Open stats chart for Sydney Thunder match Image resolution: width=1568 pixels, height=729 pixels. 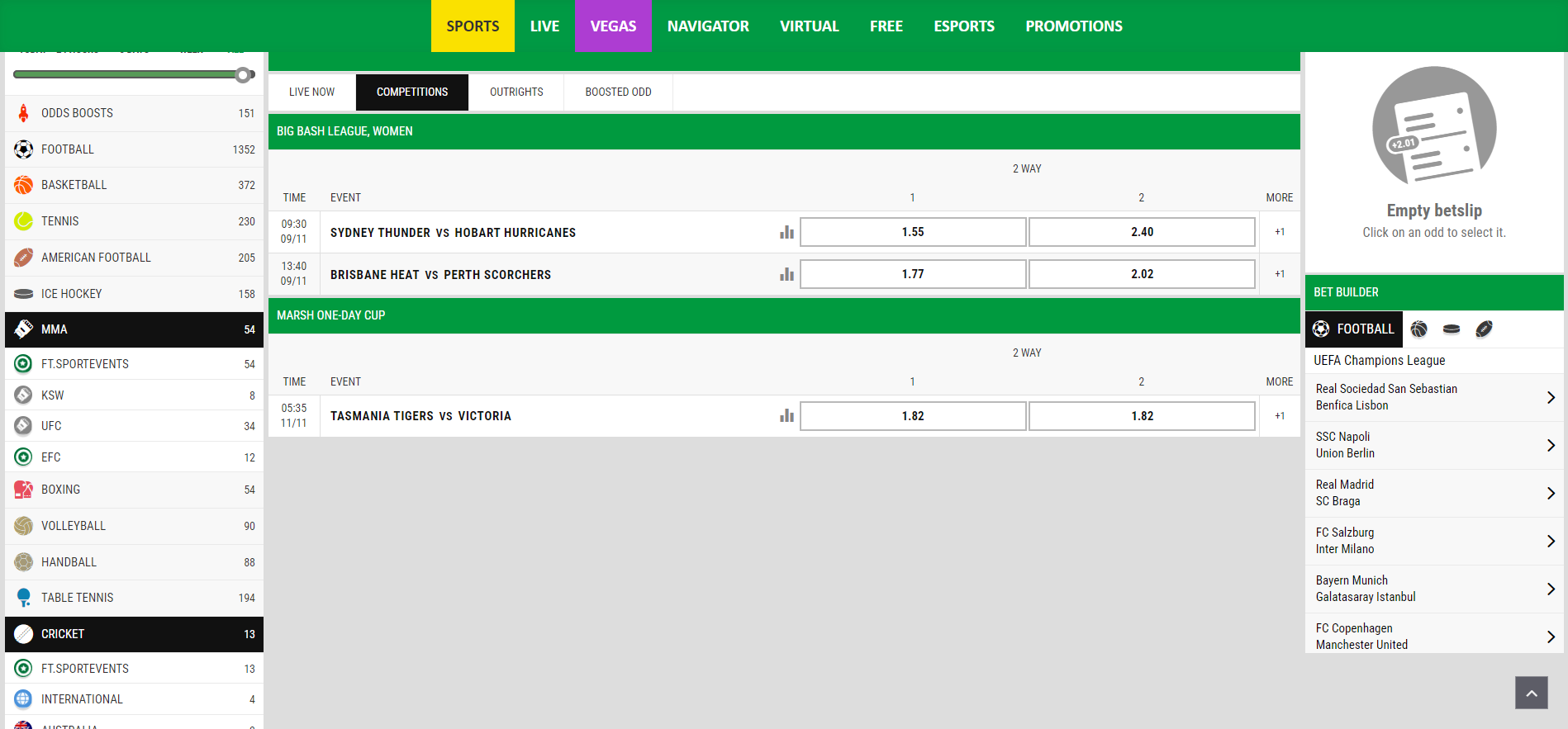pyautogui.click(x=786, y=233)
